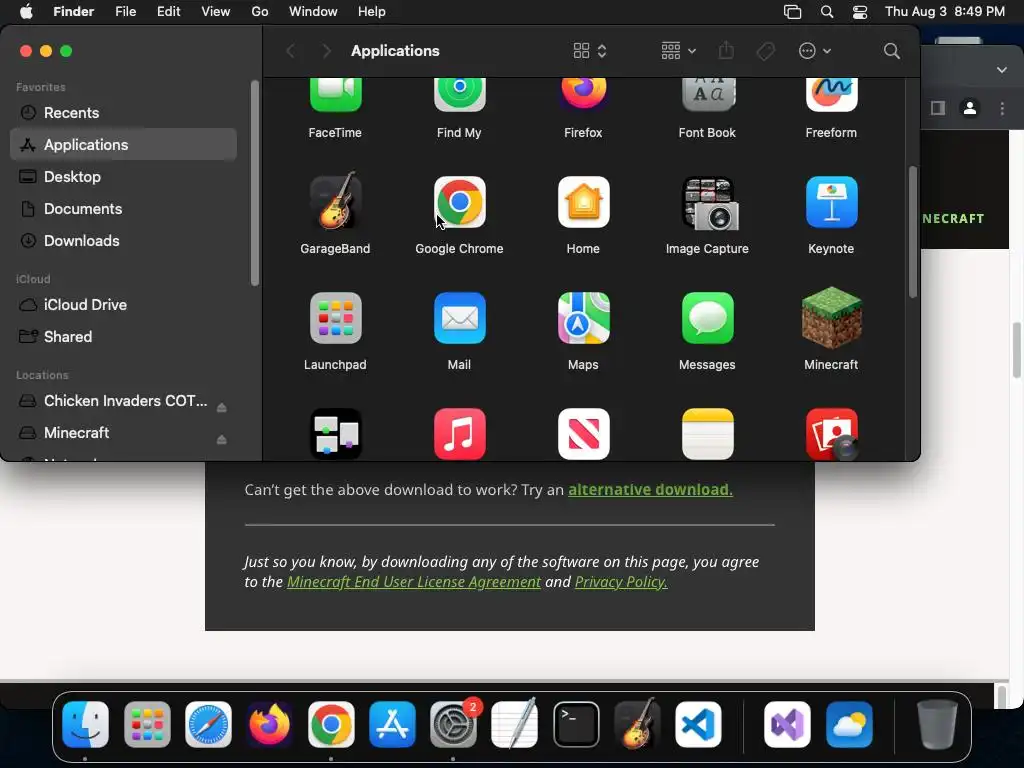
Task: Click the browser profile avatar icon
Action: [x=970, y=108]
